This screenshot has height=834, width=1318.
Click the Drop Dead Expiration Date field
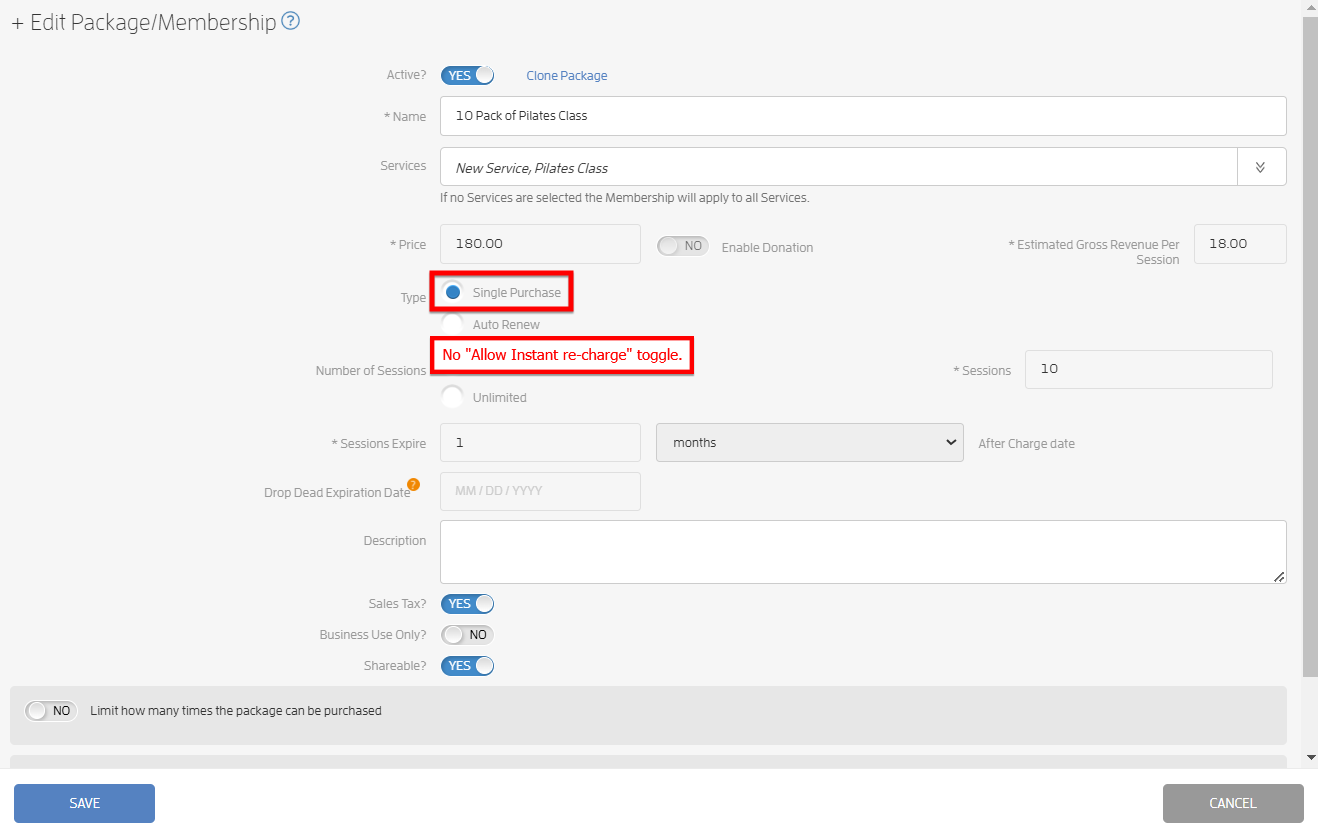540,491
